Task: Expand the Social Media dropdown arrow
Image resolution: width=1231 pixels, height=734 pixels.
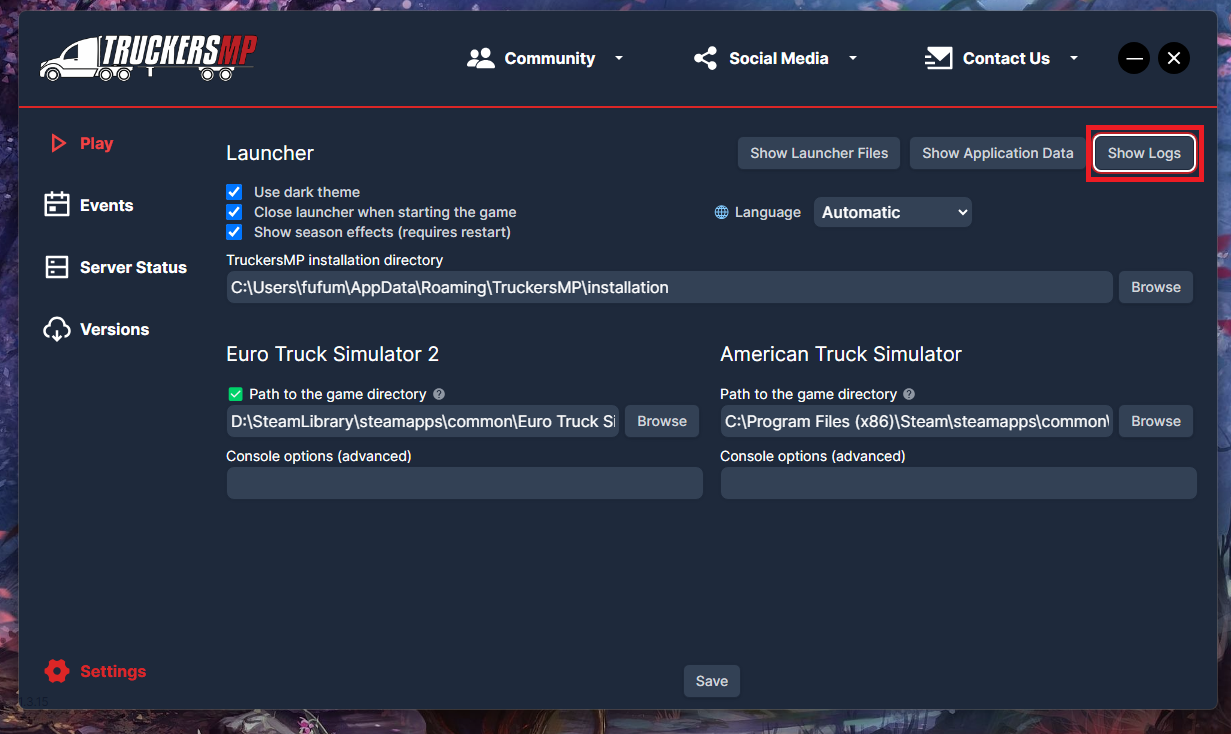Action: (x=853, y=58)
